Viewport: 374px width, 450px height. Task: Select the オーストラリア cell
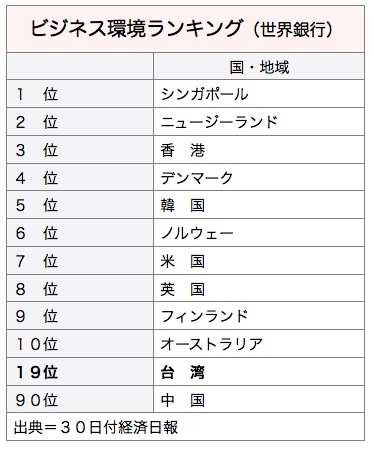click(259, 344)
